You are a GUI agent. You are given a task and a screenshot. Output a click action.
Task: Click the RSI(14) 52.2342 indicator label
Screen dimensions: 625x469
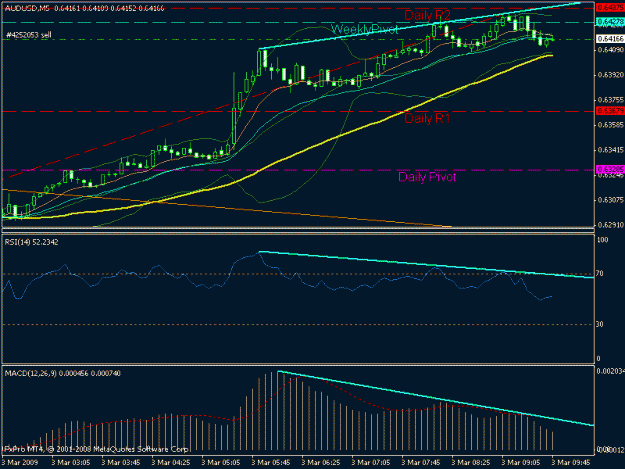31,242
